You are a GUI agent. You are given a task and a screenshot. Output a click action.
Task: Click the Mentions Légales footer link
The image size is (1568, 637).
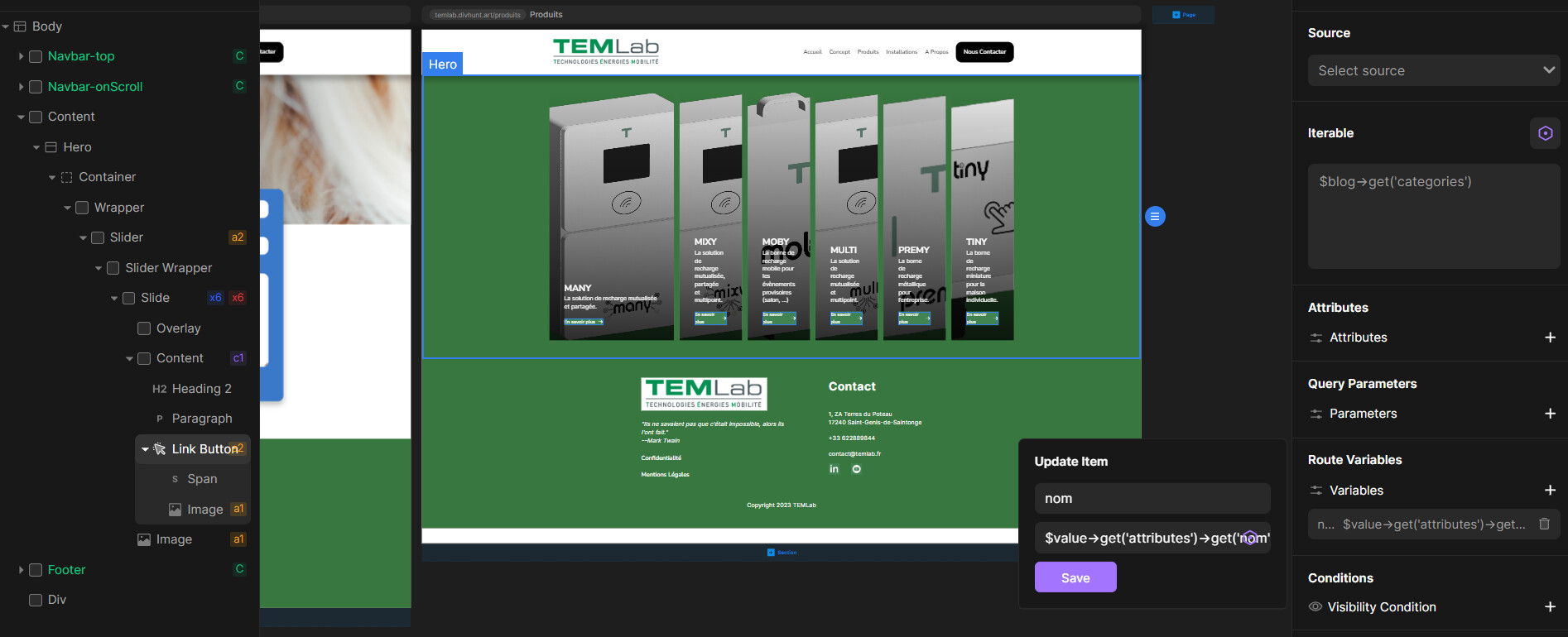pos(665,475)
